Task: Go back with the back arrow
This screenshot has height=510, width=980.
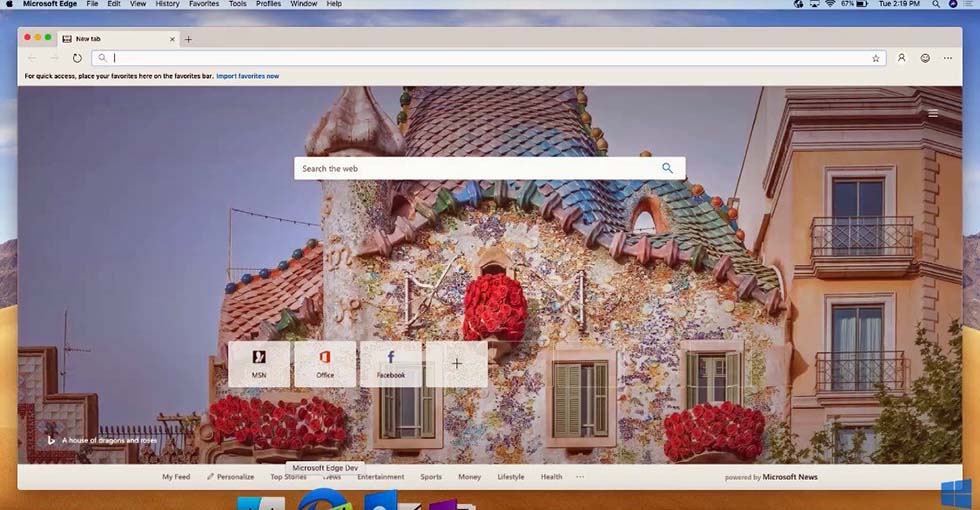Action: point(32,58)
